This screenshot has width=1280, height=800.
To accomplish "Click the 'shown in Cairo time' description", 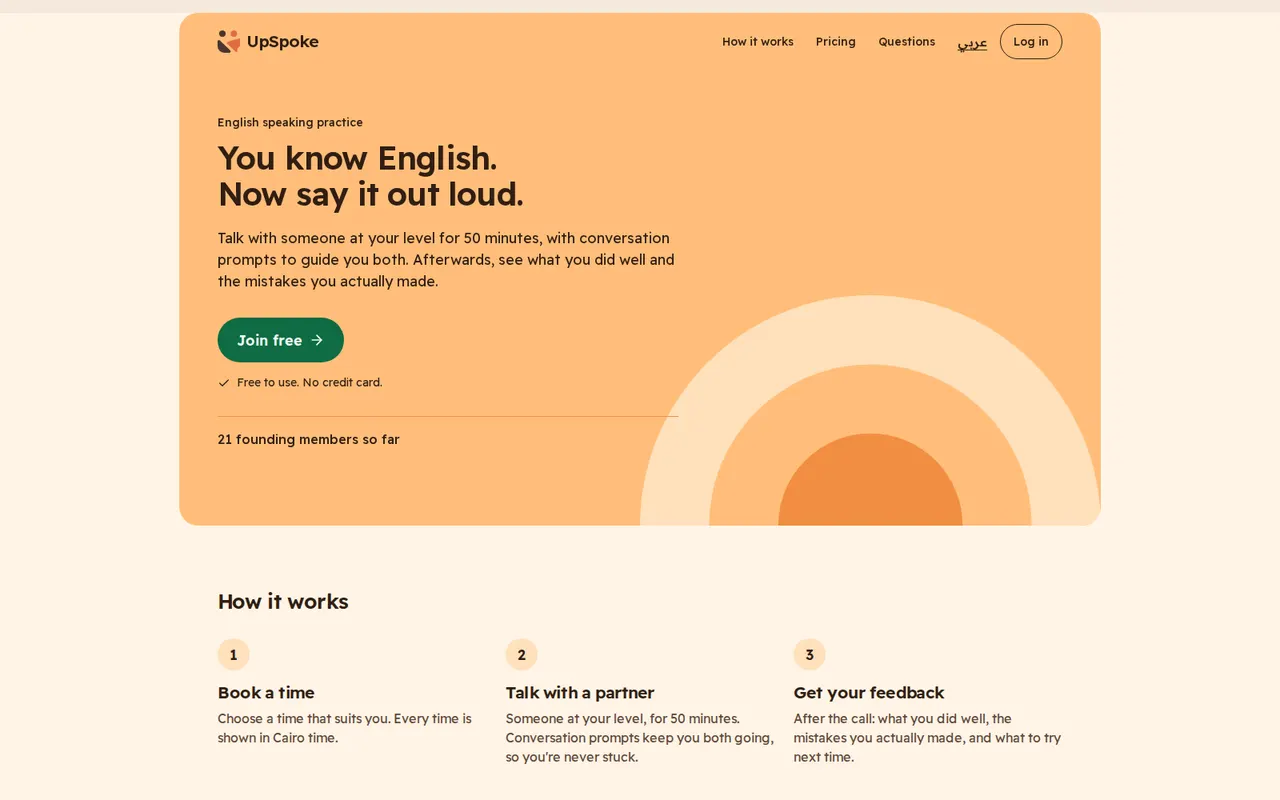I will [345, 728].
